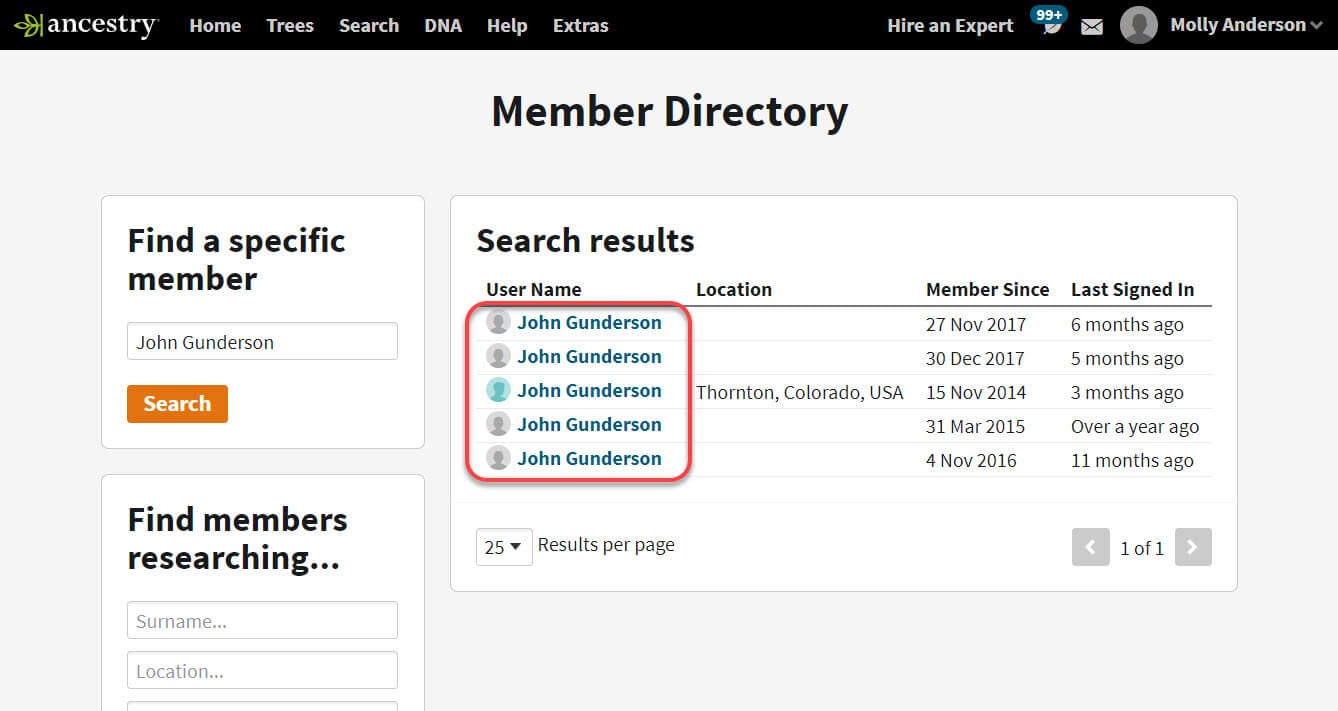Open the results per page dropdown
Viewport: 1338px width, 711px height.
pyautogui.click(x=503, y=547)
